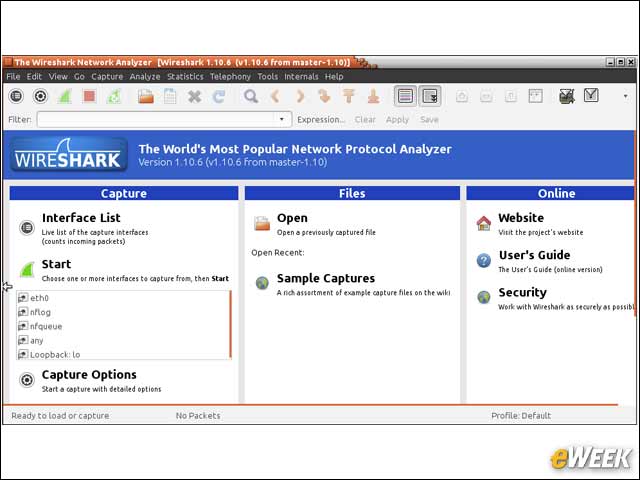Click into the display Filter input field
Screen dimensions: 640x480
coord(164,119)
